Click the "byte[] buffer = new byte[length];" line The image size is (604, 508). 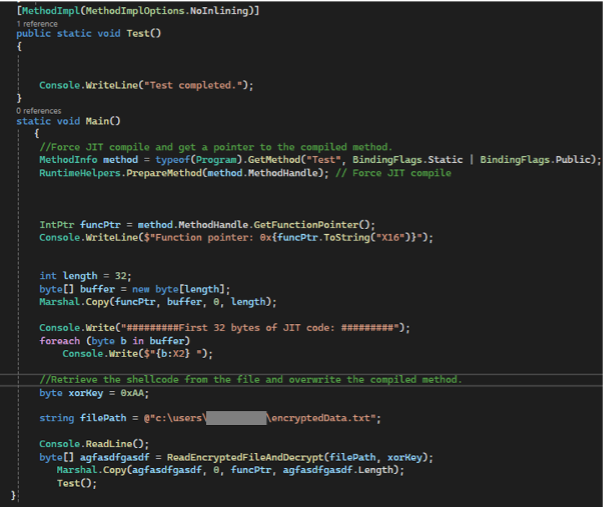point(135,289)
